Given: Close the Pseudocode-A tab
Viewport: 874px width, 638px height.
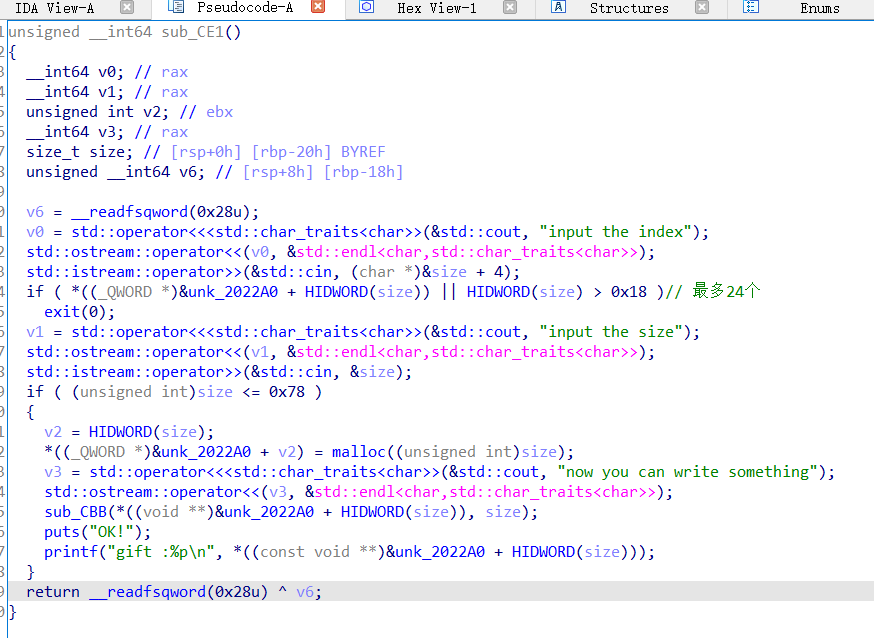Looking at the screenshot, I should [x=318, y=8].
